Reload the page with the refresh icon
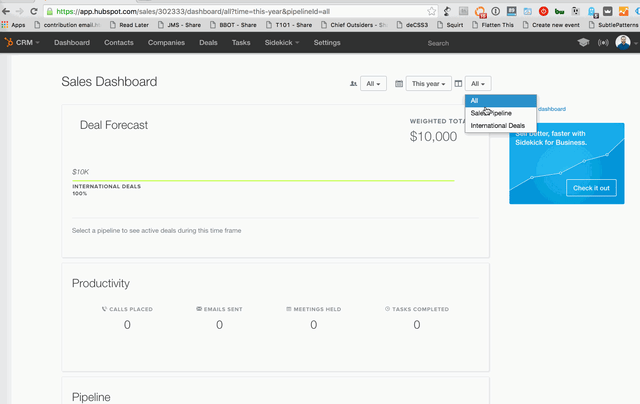Screen dimensions: 640x404 coord(34,11)
